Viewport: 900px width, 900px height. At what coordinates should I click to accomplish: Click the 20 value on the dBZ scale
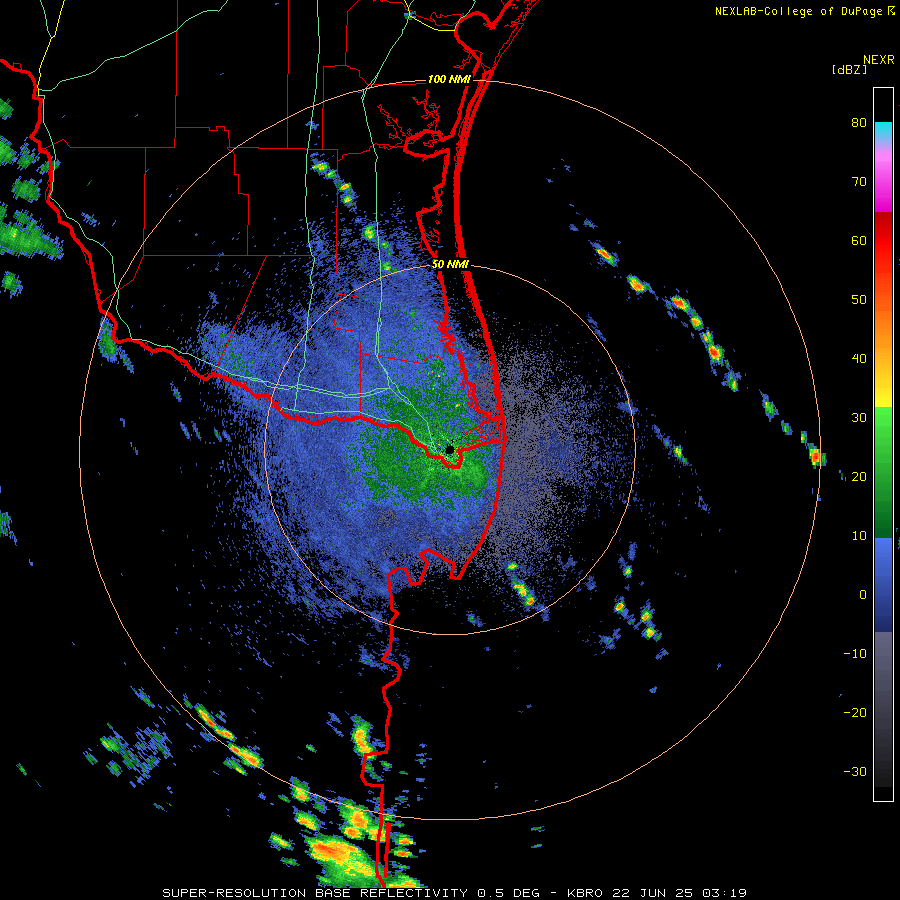(859, 477)
